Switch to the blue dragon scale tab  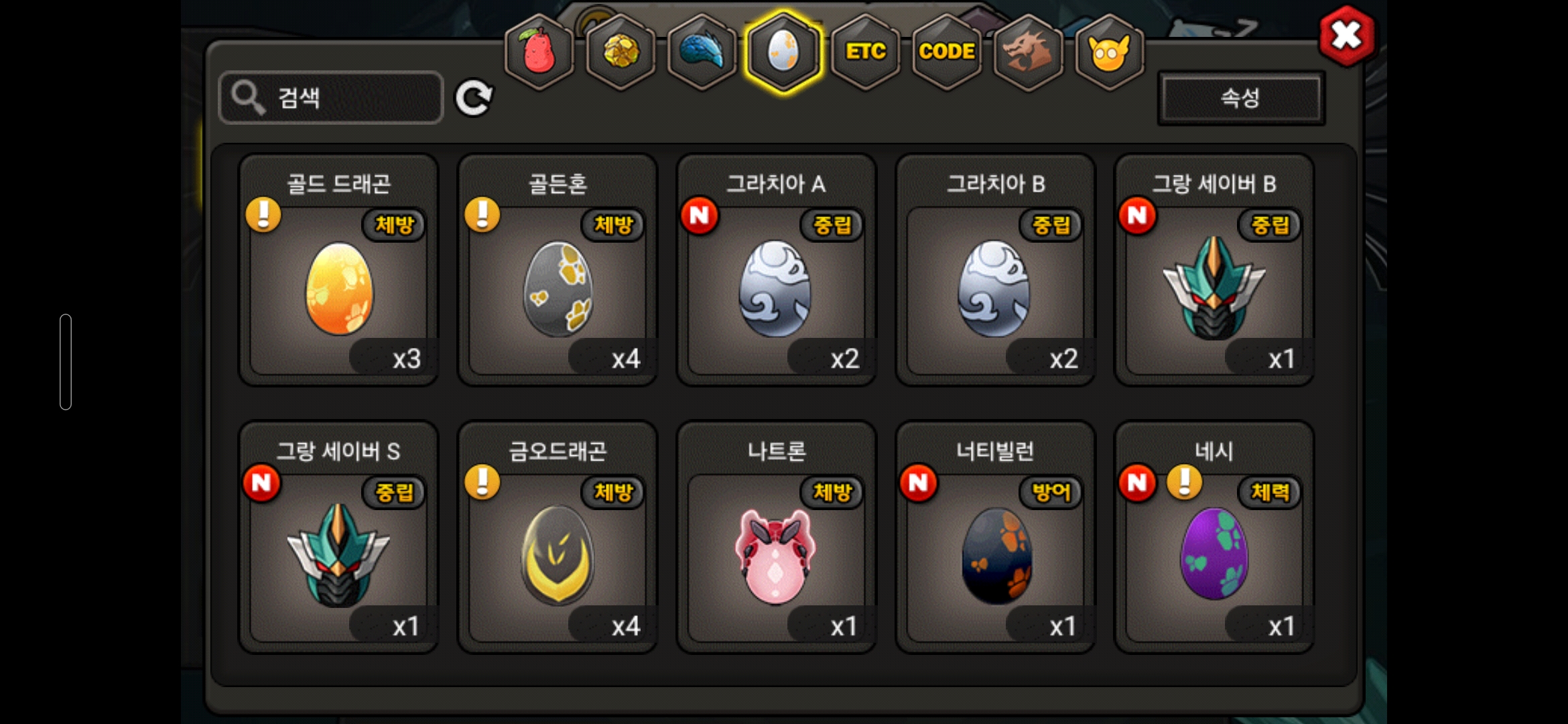(x=702, y=52)
